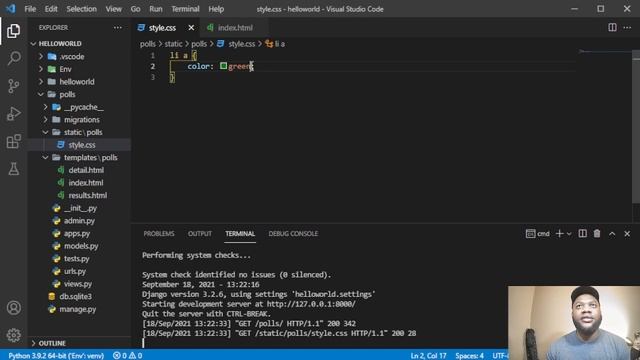The width and height of the screenshot is (640, 360).
Task: Kill terminal with trash icon
Action: pos(597,233)
